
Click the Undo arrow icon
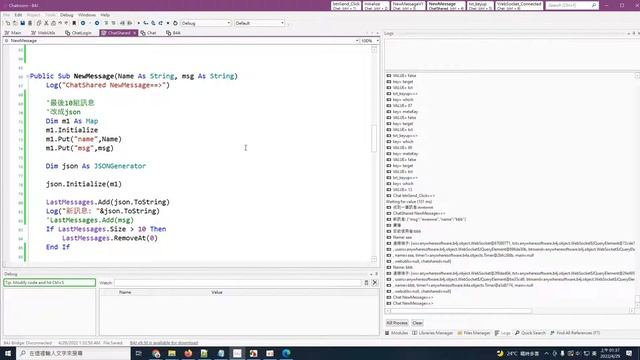pos(60,23)
